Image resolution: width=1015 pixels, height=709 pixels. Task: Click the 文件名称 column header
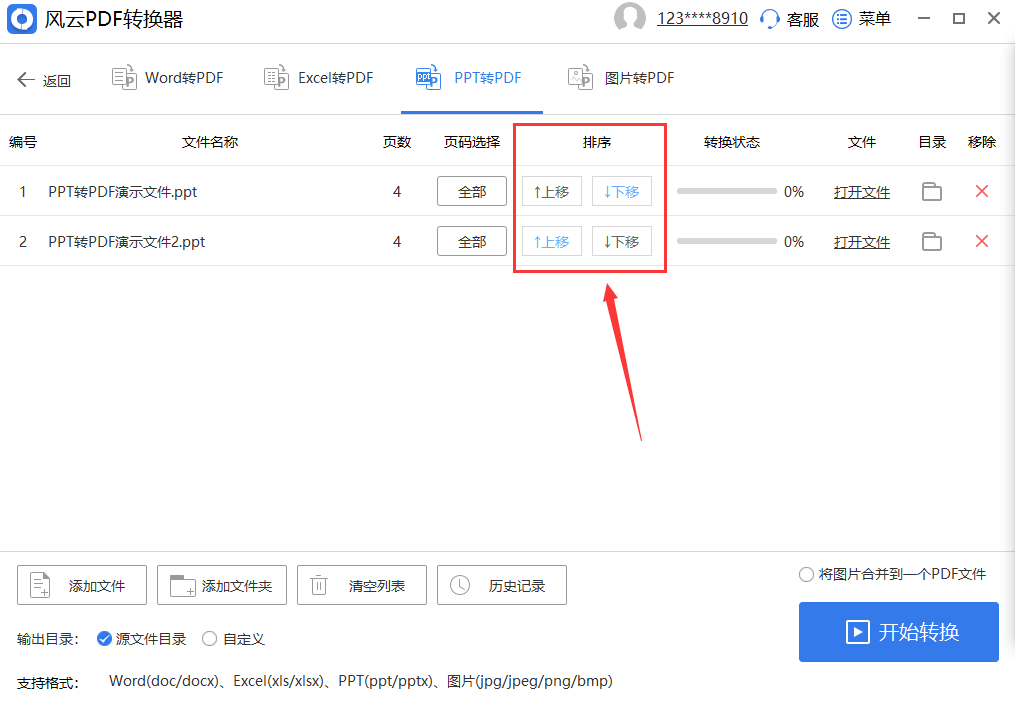[x=210, y=142]
